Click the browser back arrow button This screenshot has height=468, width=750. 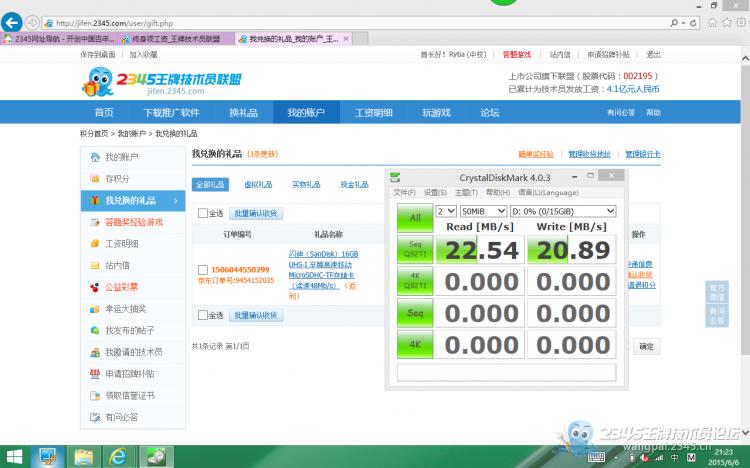(x=12, y=22)
